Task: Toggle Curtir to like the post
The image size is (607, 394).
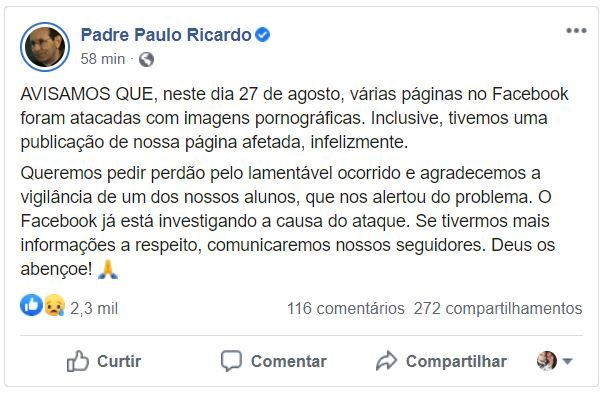Action: 104,361
